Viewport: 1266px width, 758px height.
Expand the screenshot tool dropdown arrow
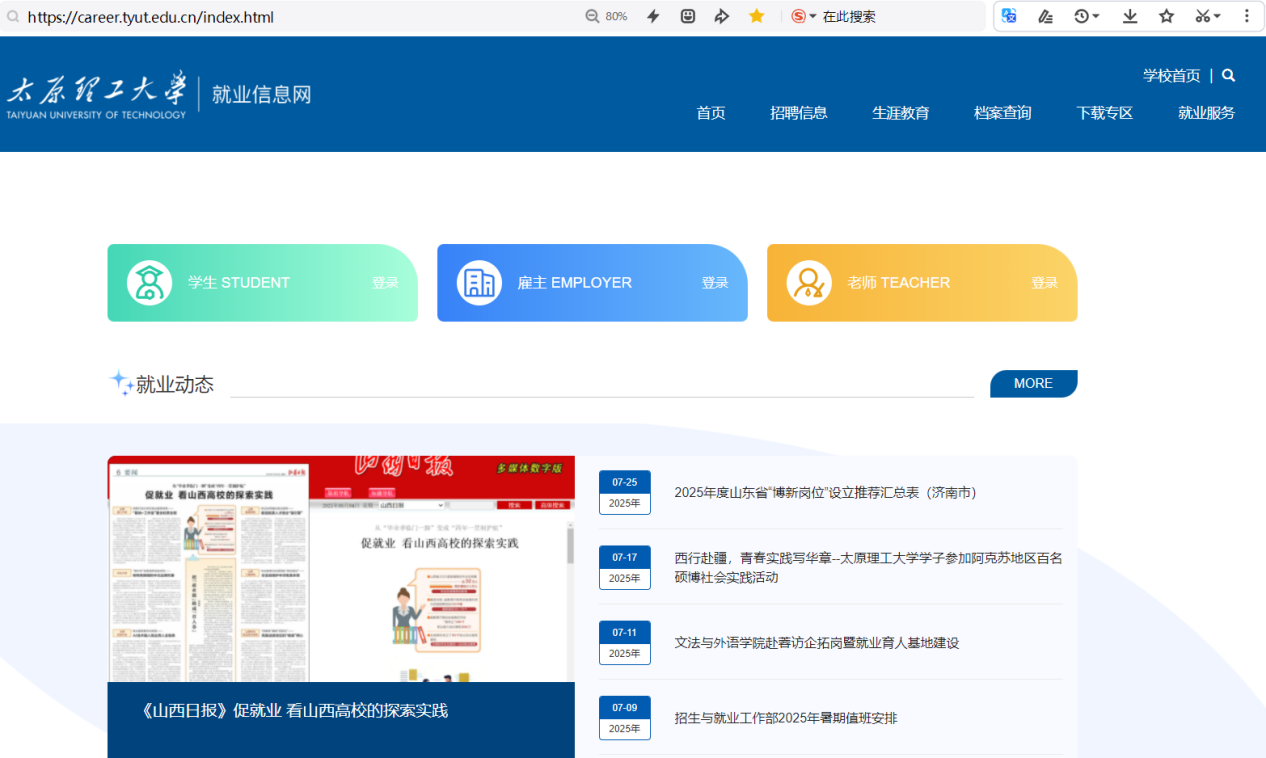[x=1217, y=16]
